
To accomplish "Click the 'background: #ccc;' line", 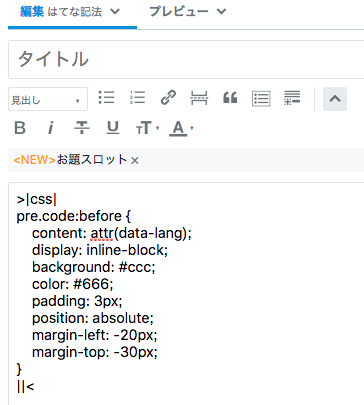I will 94,267.
